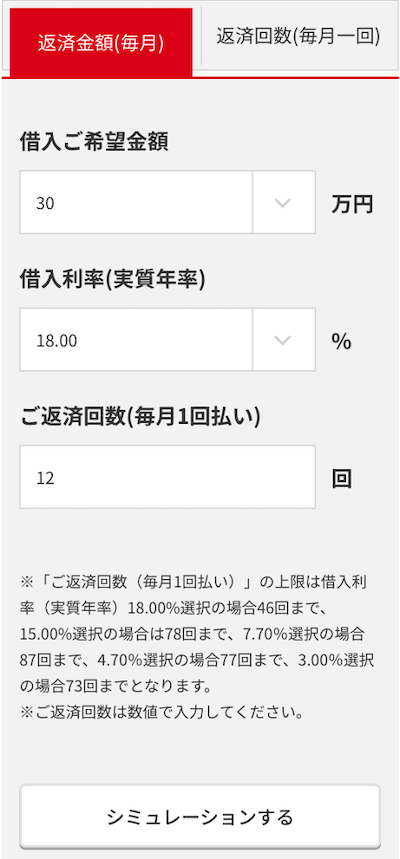
Task: Open the loan amount select showing 30
Action: (x=168, y=202)
